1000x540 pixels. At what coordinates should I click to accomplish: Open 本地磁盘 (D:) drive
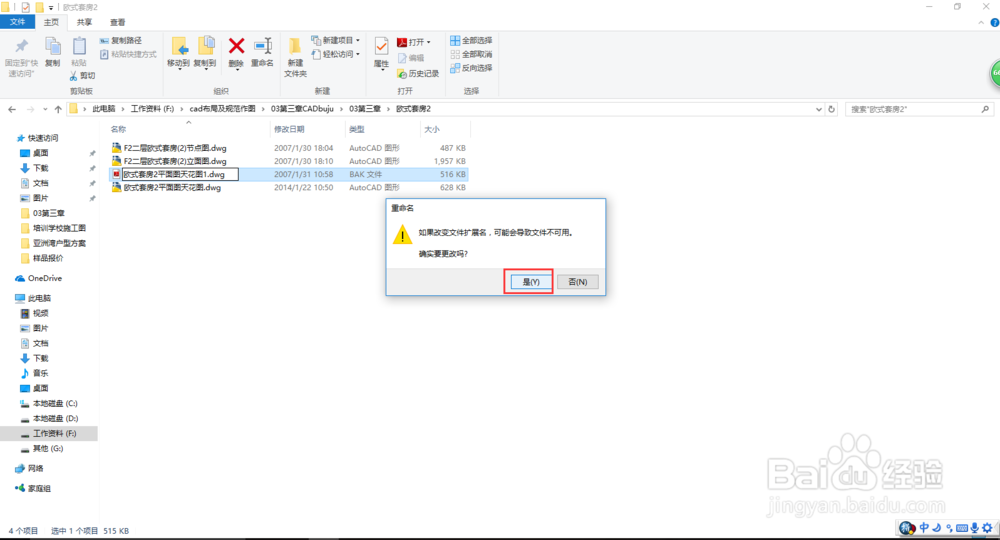(55, 419)
